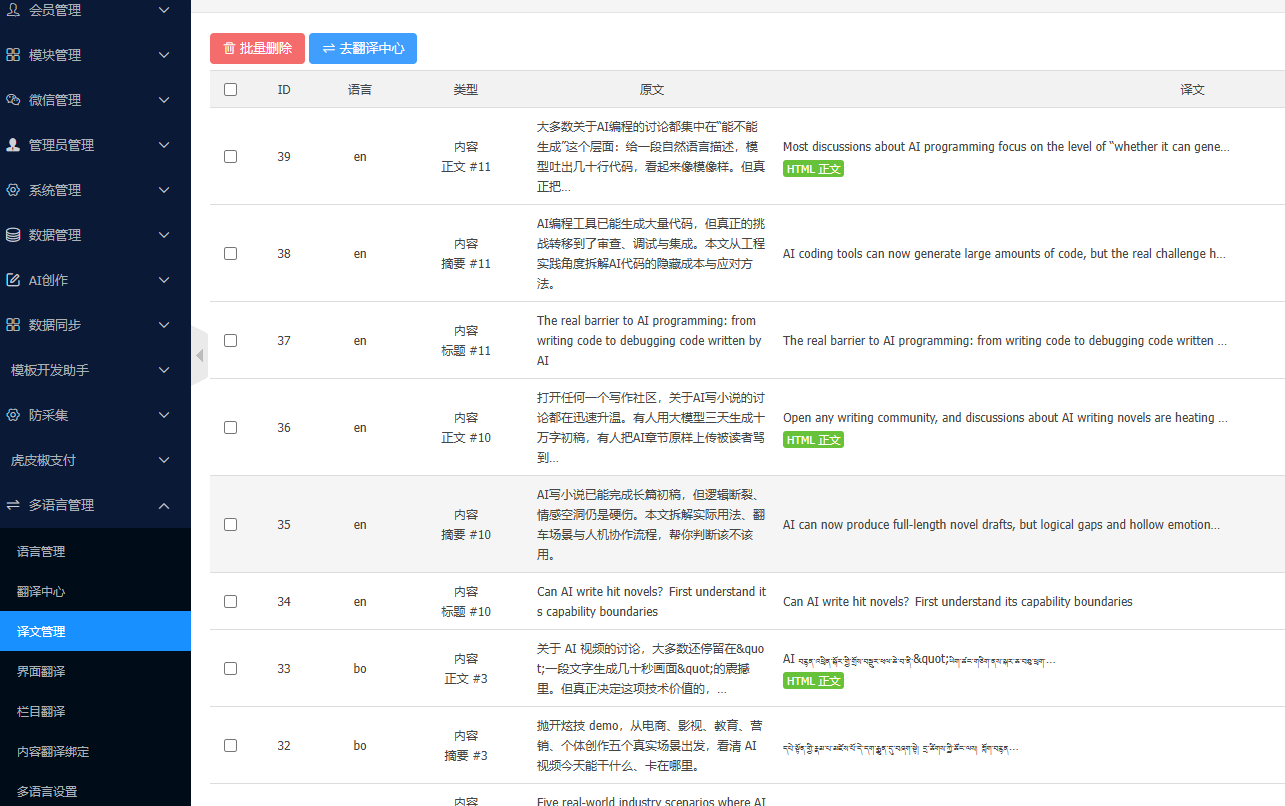The image size is (1285, 806).
Task: Open the 界面翻译 submenu item
Action: (95, 671)
